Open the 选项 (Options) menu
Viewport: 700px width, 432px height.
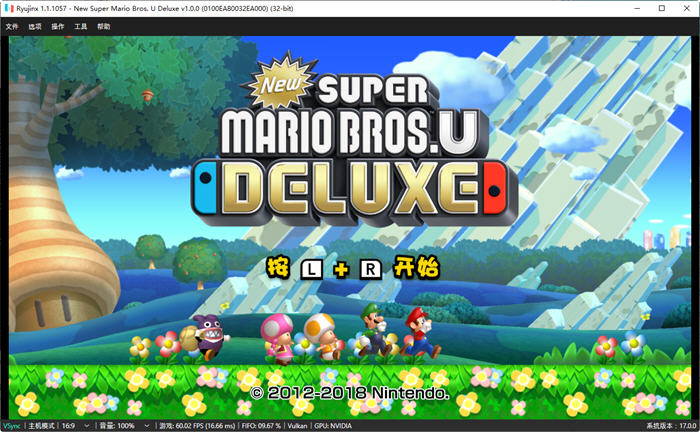click(35, 26)
